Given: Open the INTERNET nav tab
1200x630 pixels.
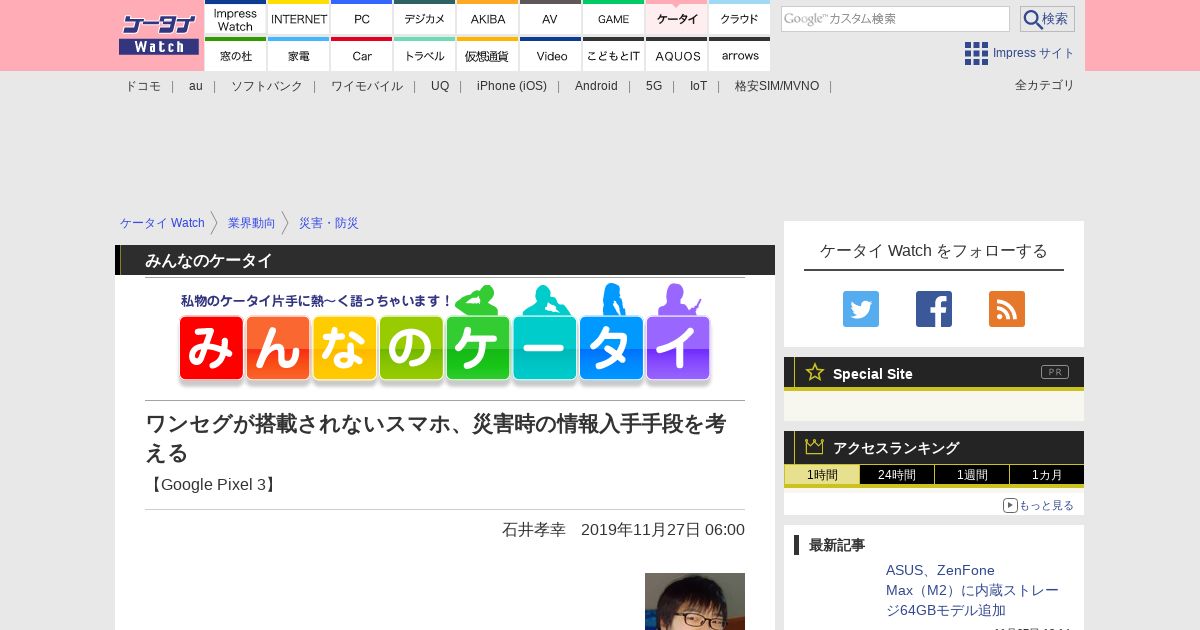Looking at the screenshot, I should click(299, 18).
